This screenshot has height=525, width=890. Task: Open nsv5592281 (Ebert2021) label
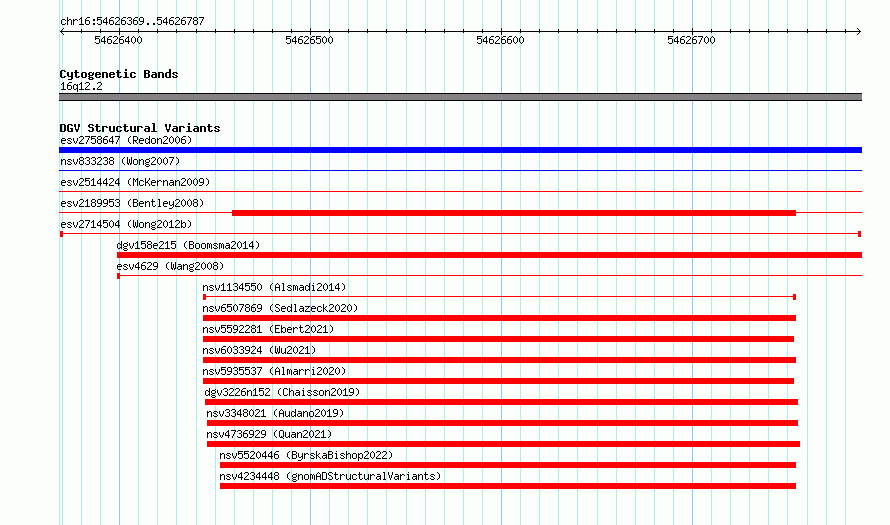(x=268, y=329)
